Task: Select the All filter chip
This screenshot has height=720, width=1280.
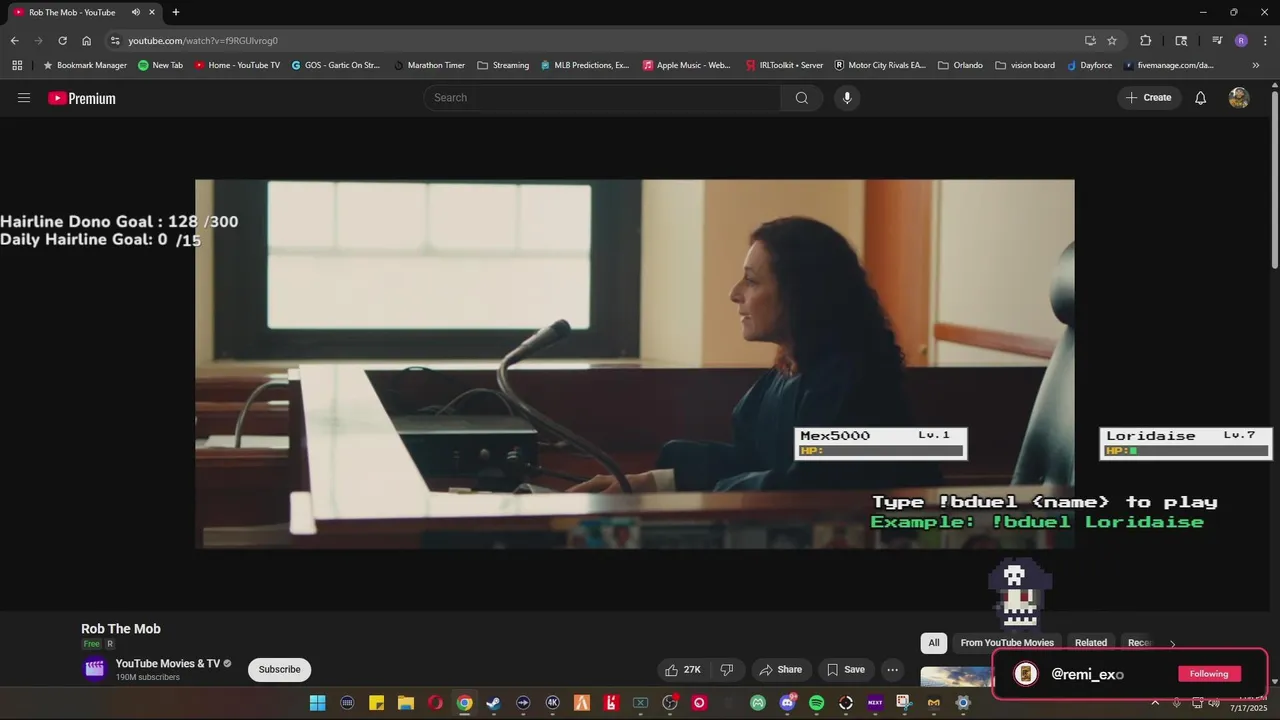Action: [x=934, y=643]
